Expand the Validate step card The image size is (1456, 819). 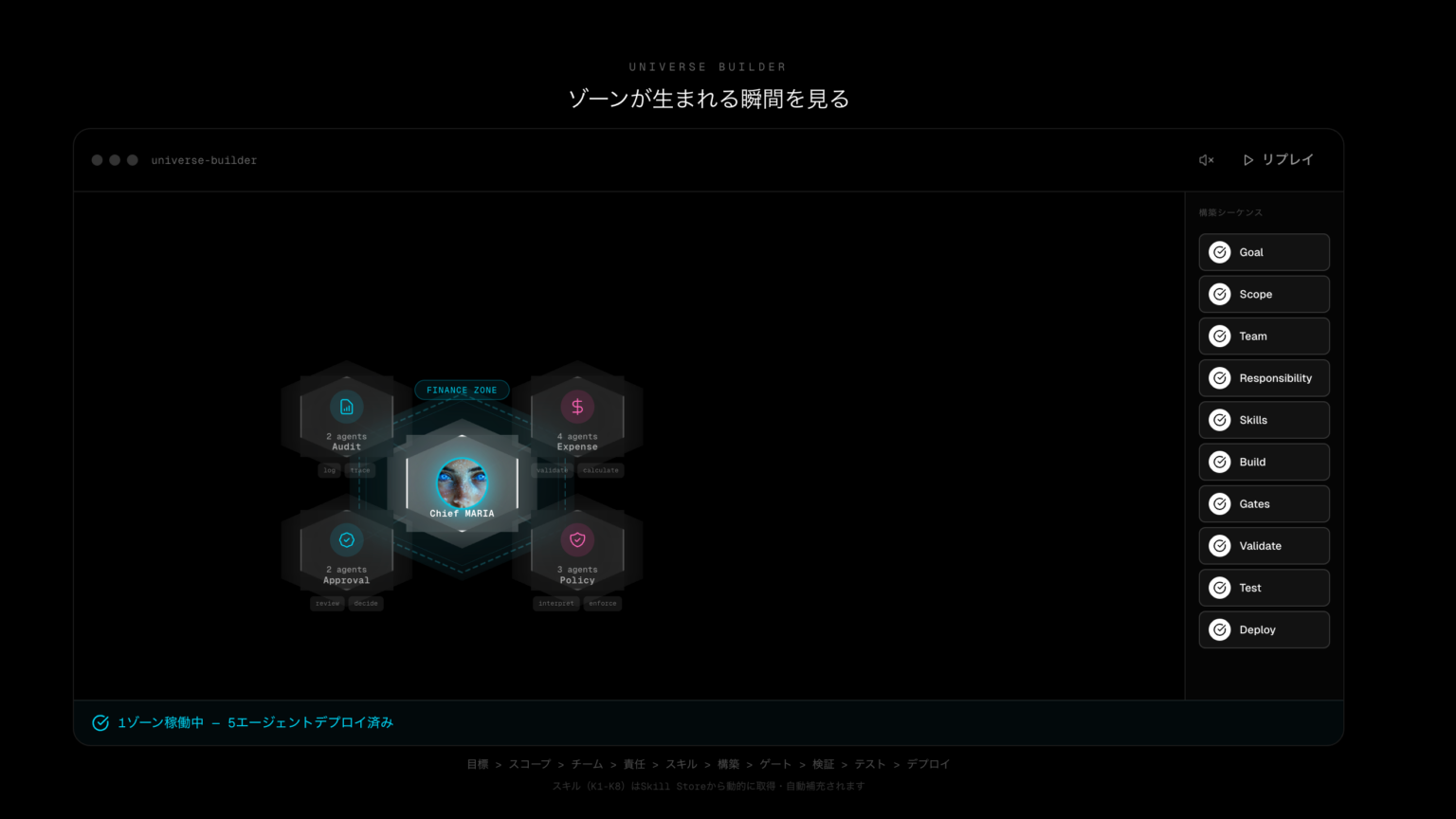tap(1264, 545)
